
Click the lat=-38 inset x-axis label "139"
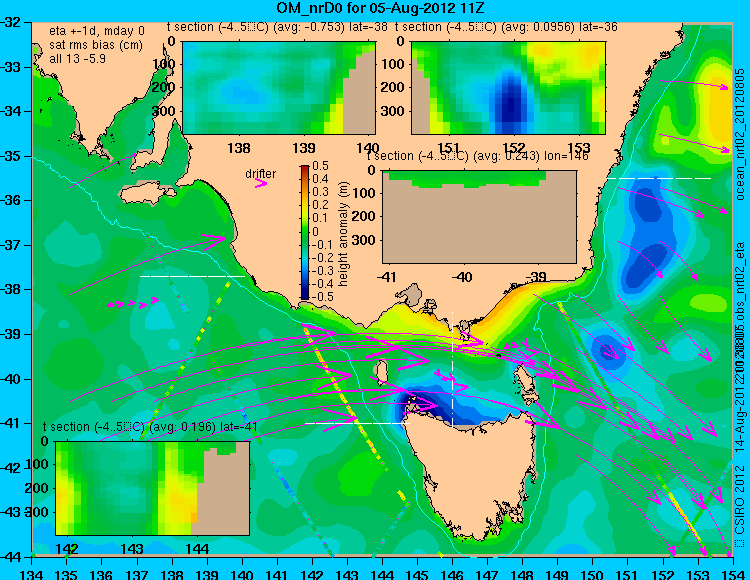pyautogui.click(x=304, y=148)
